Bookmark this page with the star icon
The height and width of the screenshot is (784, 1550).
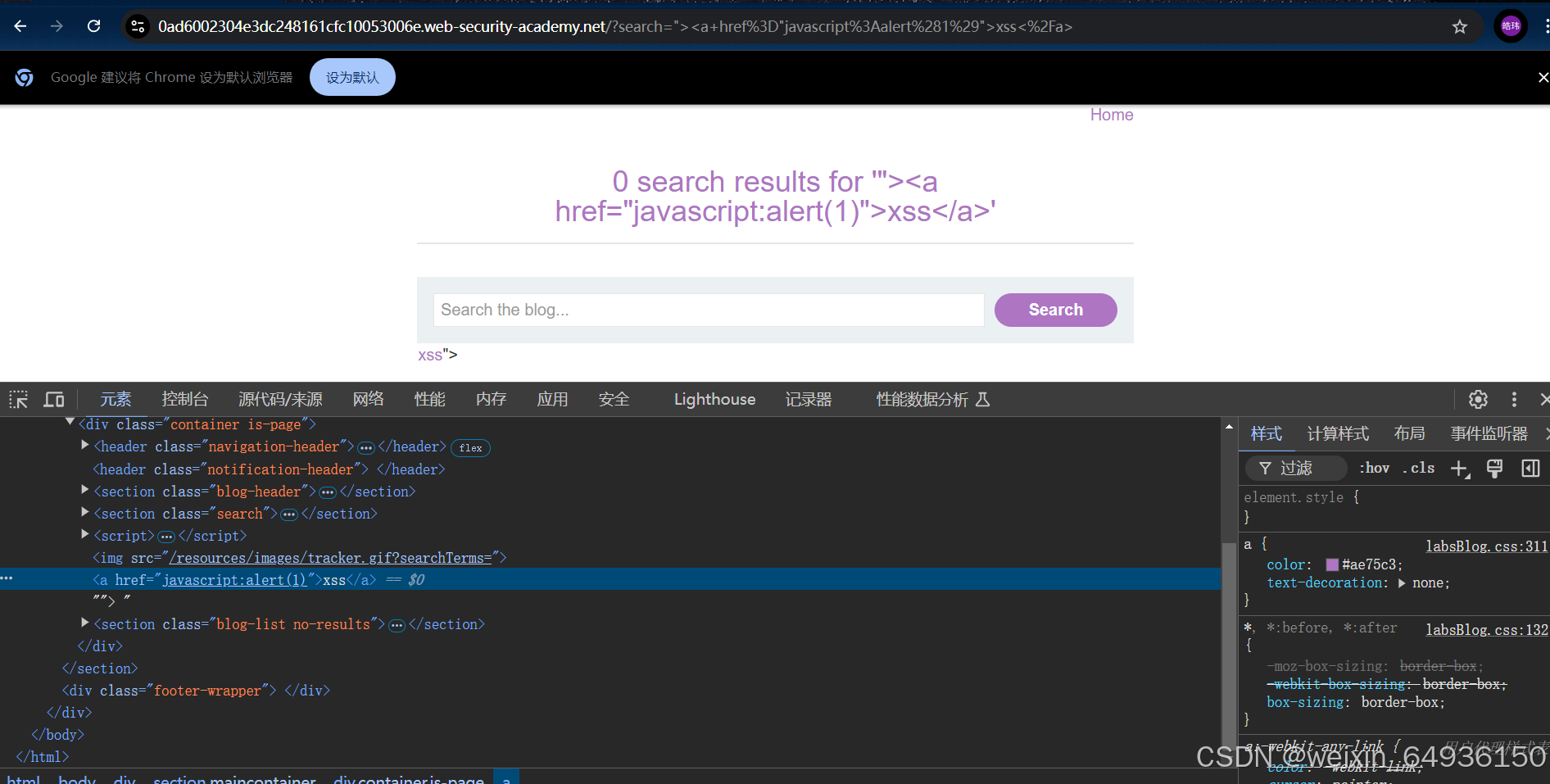click(1459, 27)
